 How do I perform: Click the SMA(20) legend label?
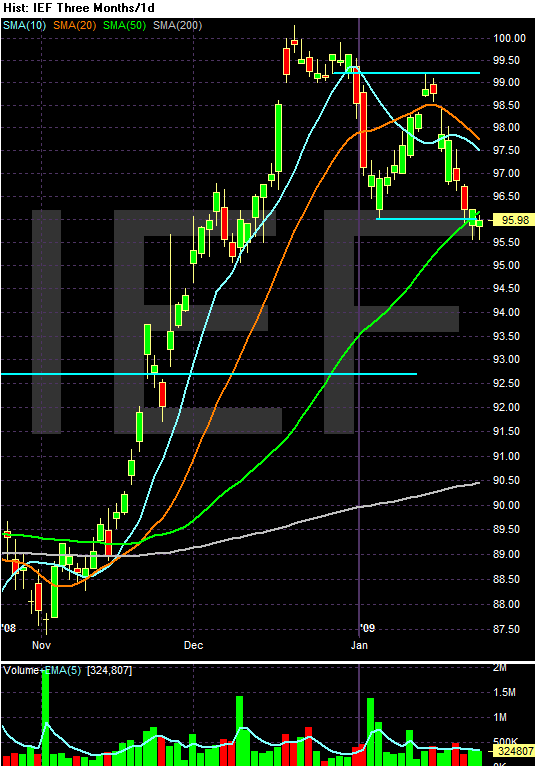click(75, 26)
